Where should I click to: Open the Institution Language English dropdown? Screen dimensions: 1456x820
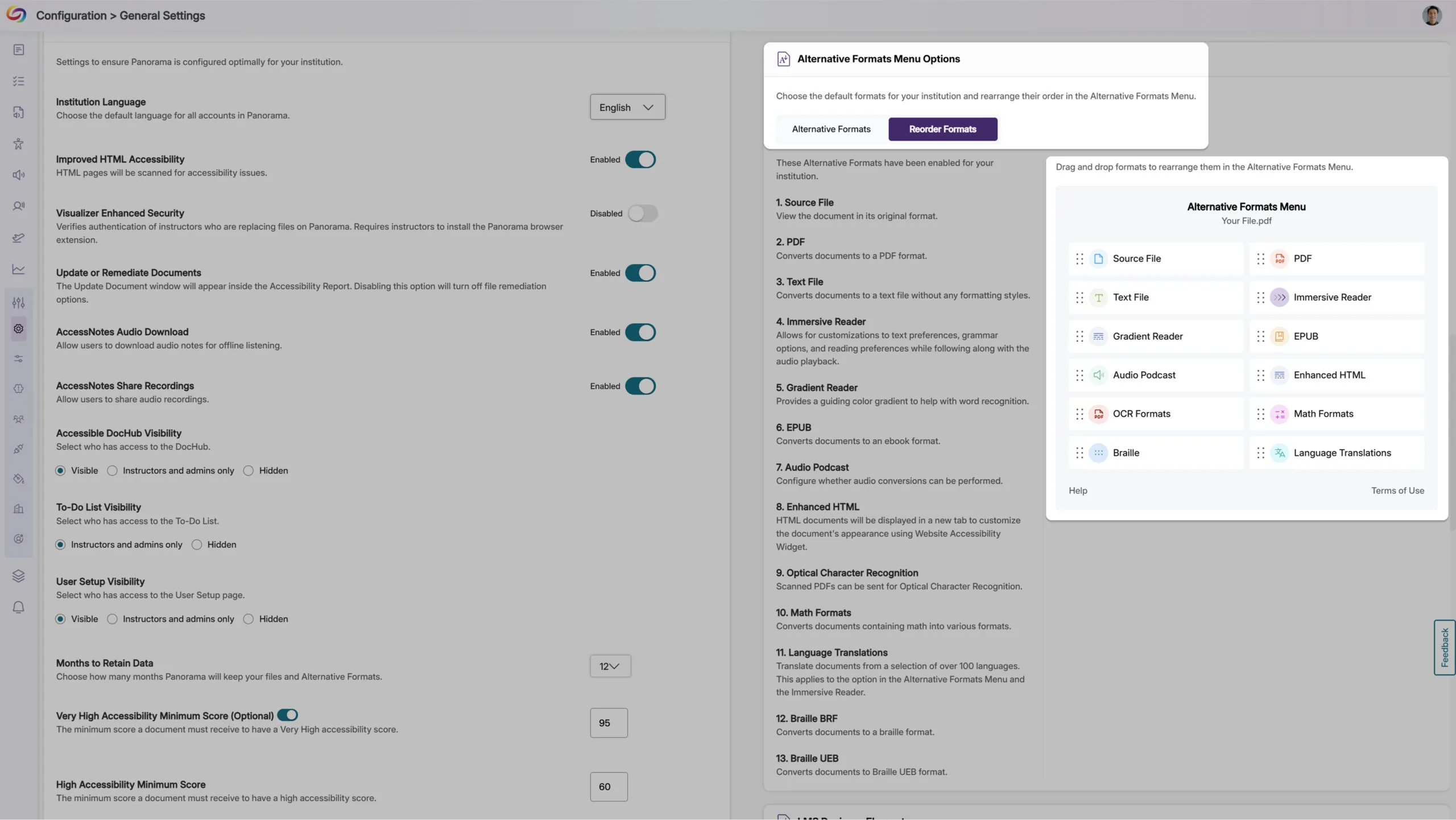(x=627, y=107)
